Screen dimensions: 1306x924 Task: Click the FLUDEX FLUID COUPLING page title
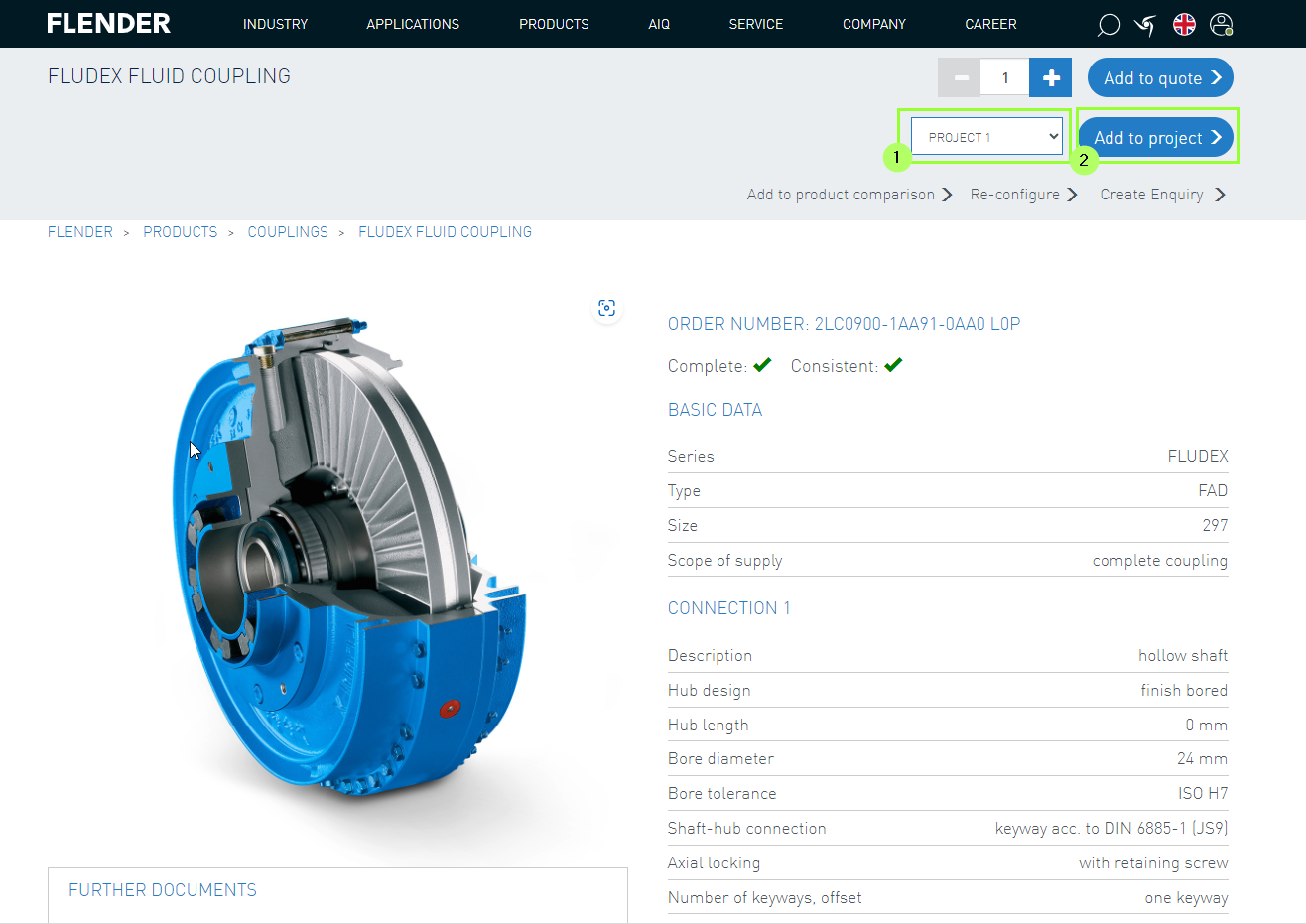point(170,76)
